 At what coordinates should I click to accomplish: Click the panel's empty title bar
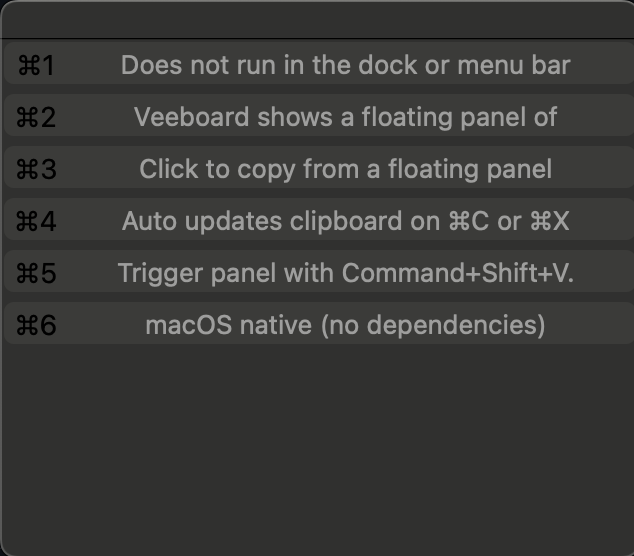pos(318,20)
